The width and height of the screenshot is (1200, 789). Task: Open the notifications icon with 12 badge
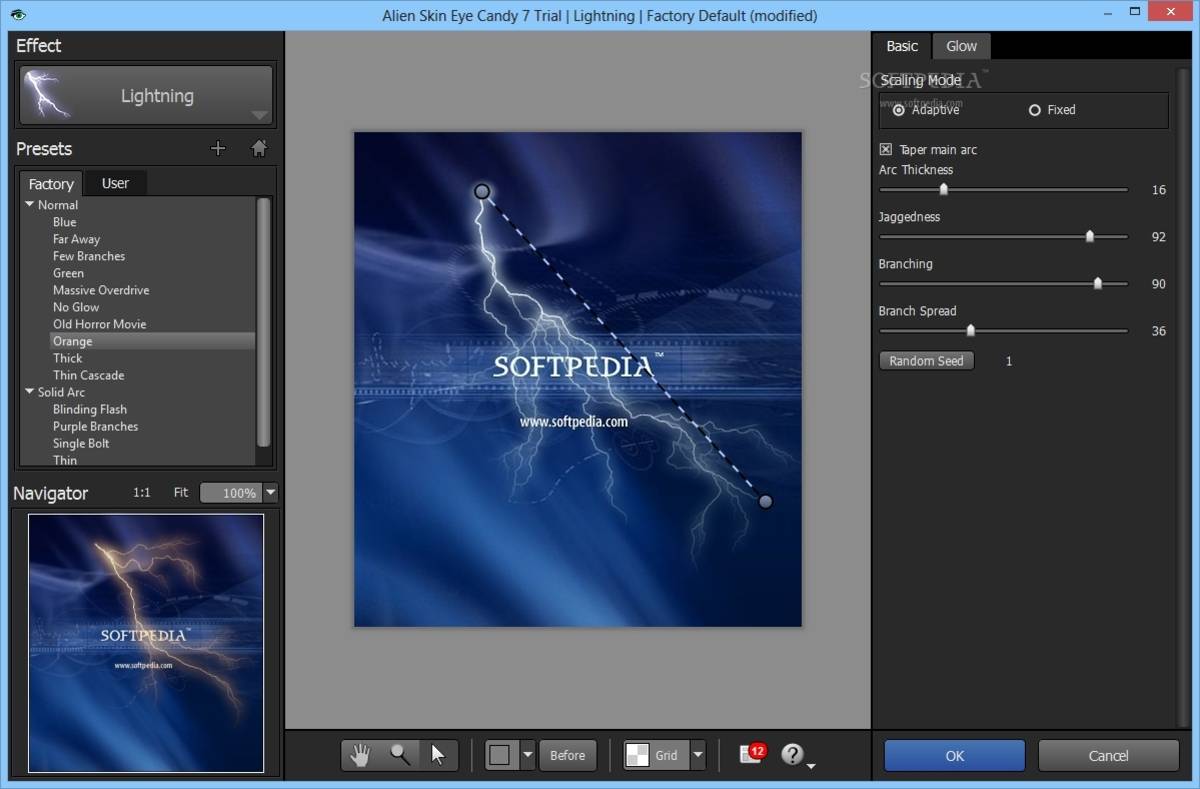coord(752,754)
